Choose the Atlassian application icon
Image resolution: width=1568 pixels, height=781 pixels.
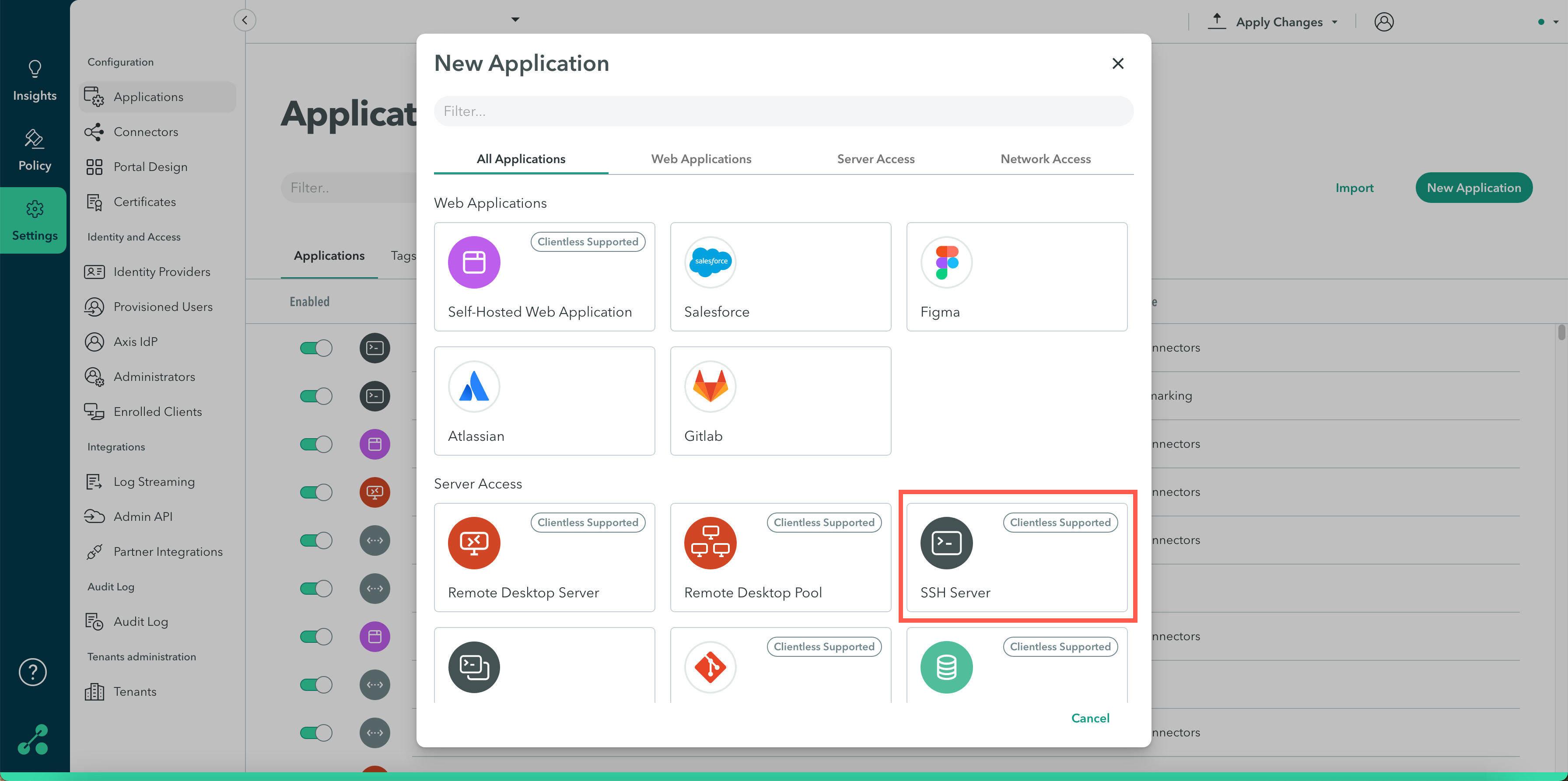(x=473, y=386)
